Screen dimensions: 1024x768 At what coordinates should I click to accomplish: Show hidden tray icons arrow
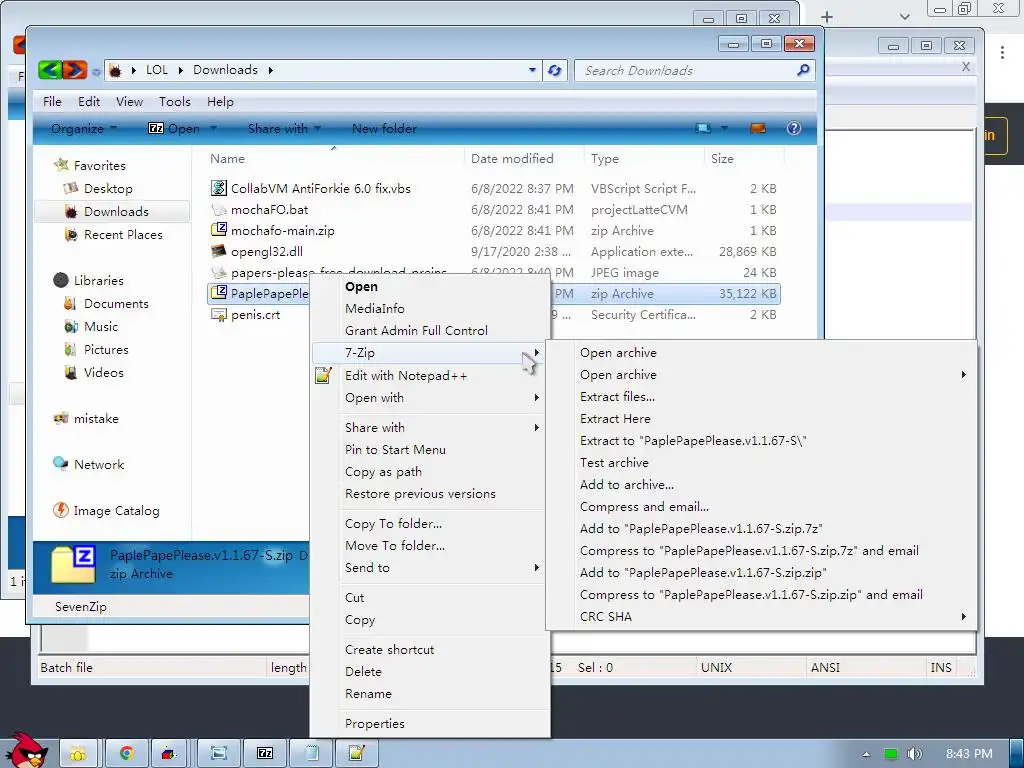(x=866, y=754)
